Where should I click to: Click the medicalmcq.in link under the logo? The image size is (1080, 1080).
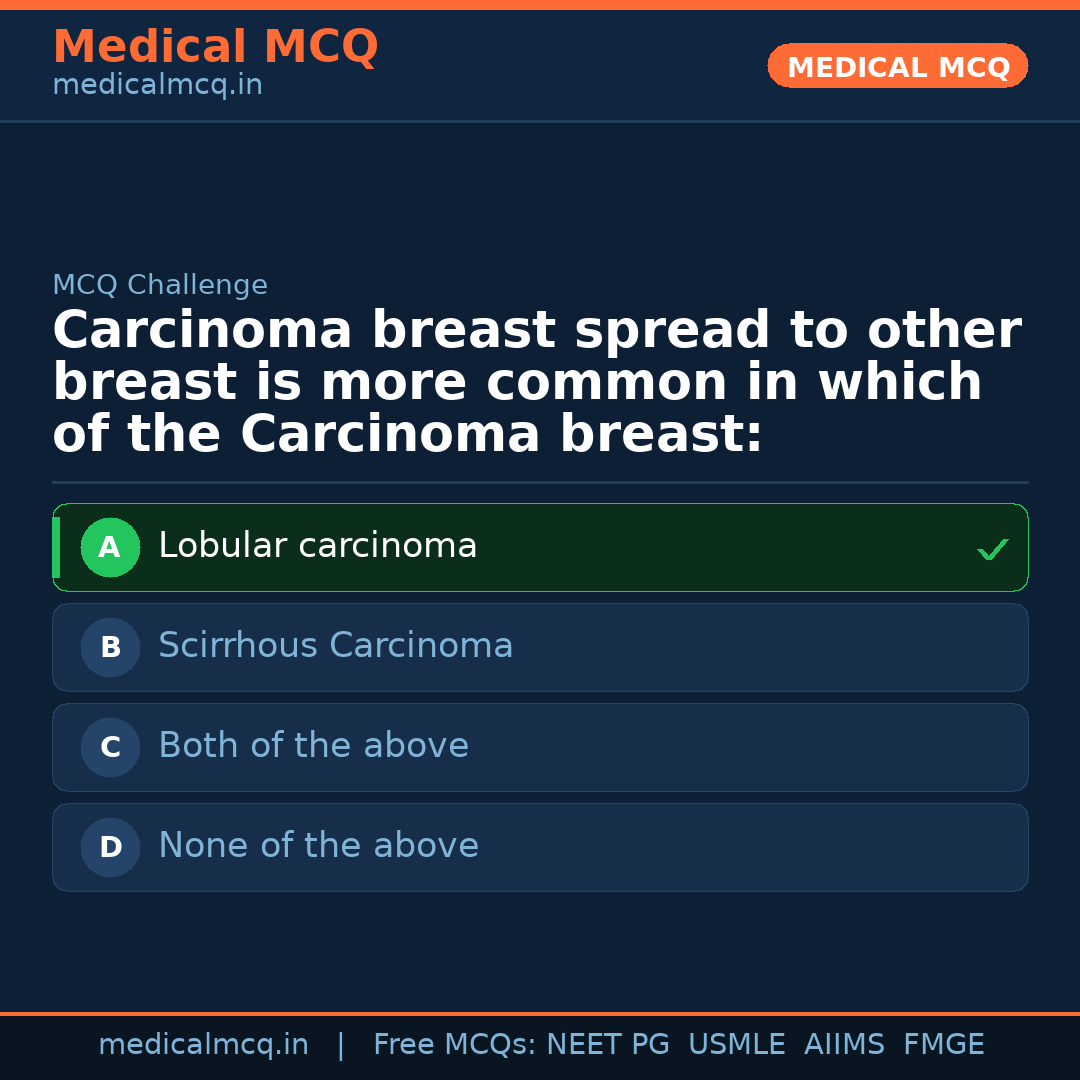(x=157, y=84)
